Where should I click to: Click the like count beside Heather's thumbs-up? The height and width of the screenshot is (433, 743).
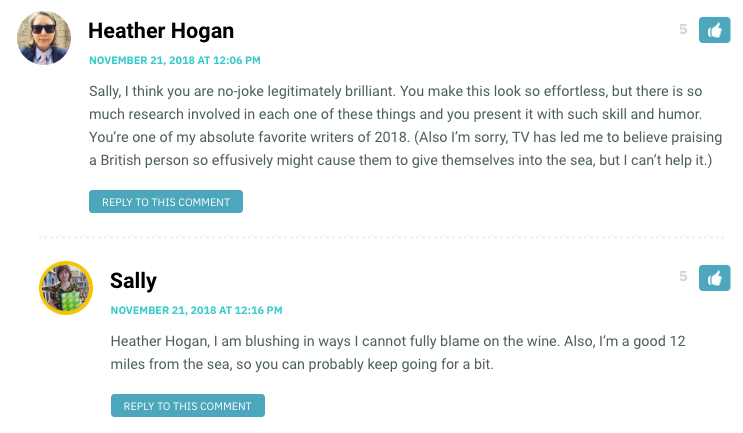[x=683, y=29]
